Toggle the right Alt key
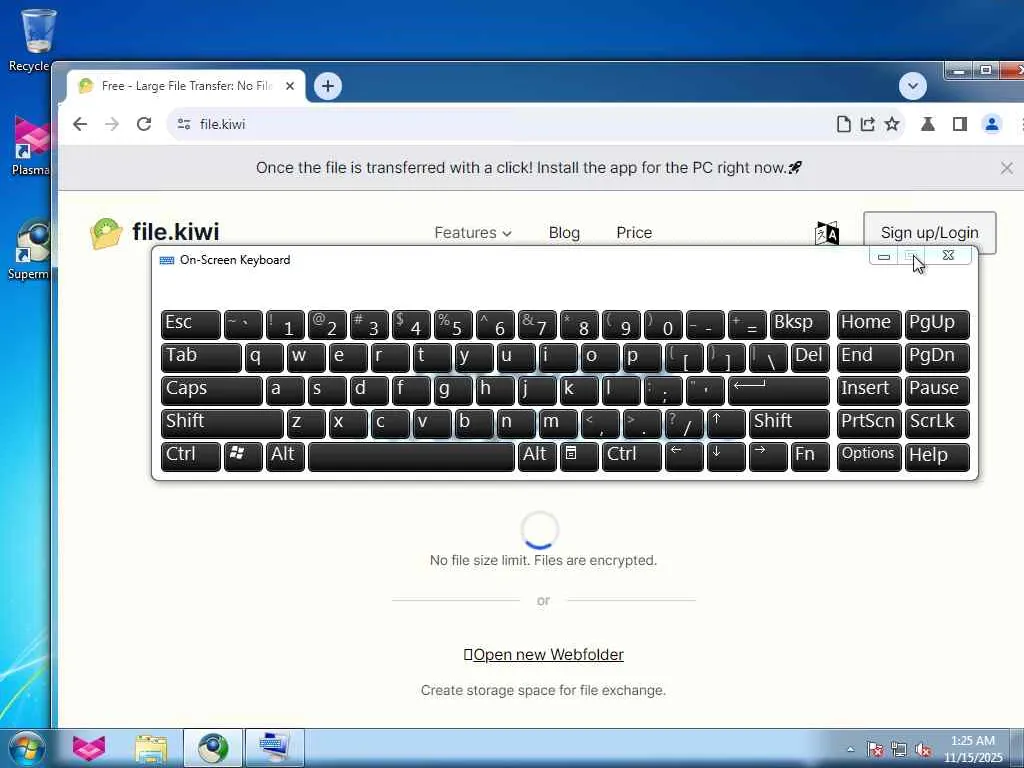 (x=536, y=456)
